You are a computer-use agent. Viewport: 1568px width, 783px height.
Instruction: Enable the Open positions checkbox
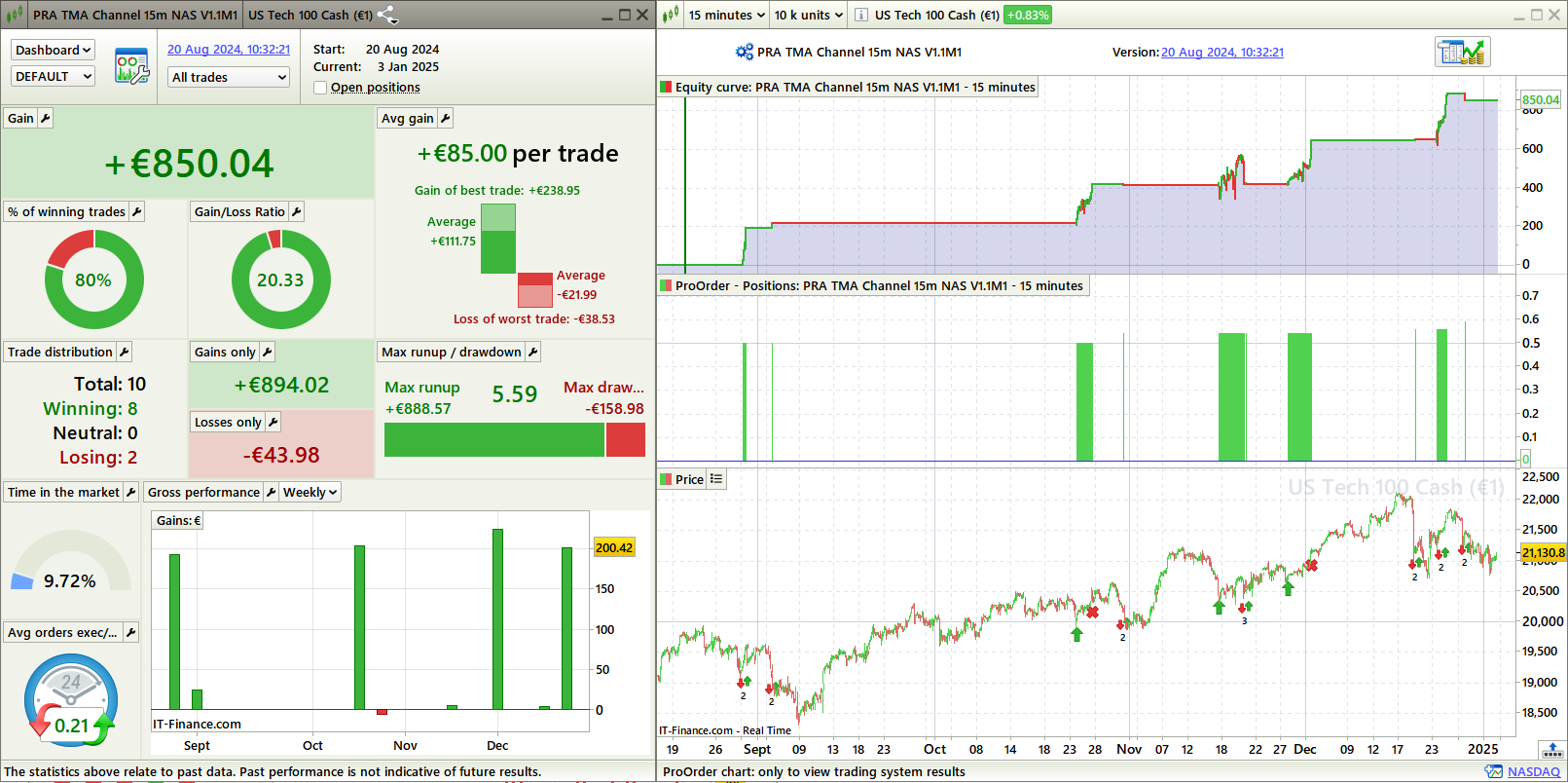pyautogui.click(x=320, y=88)
